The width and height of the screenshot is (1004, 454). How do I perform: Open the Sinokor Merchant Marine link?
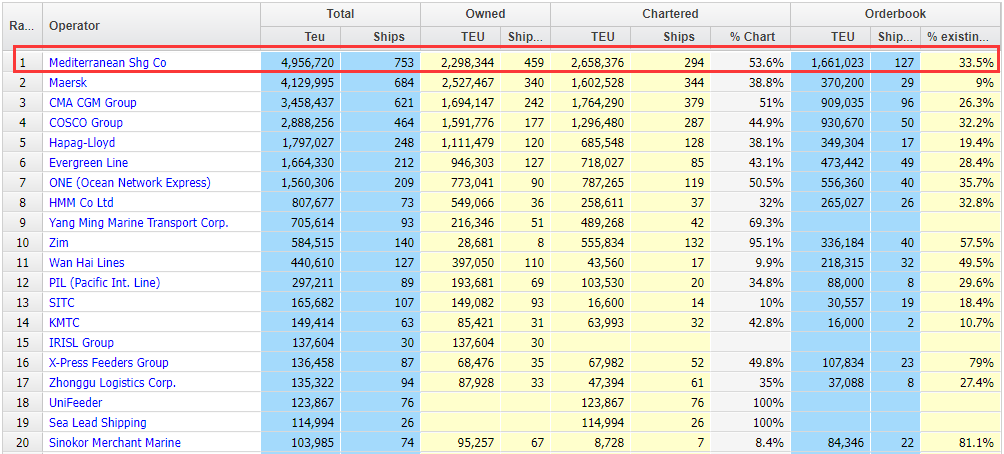[x=115, y=442]
